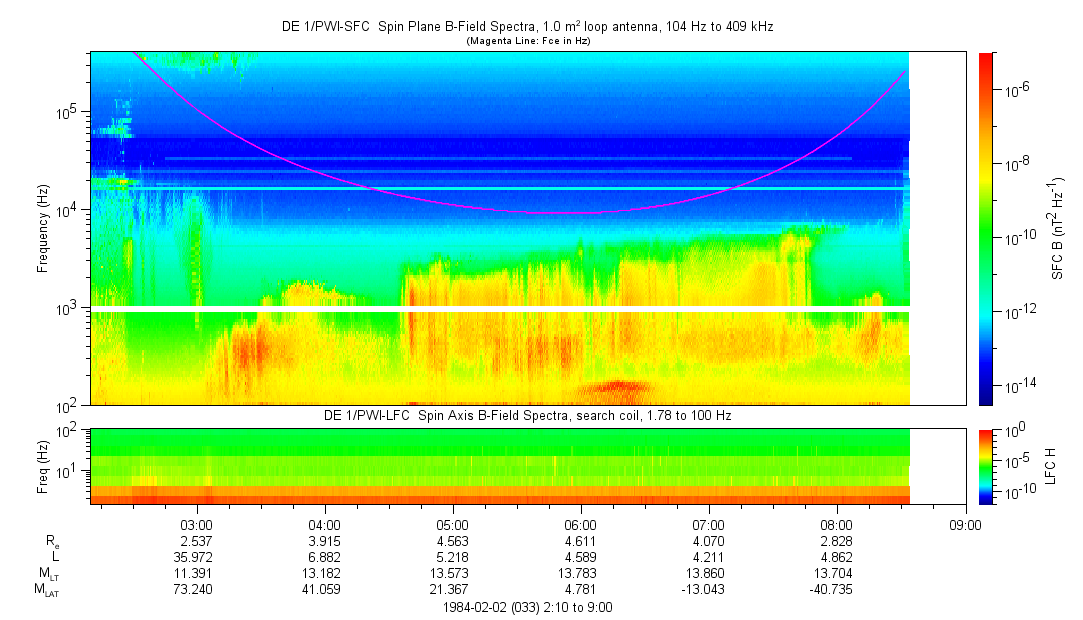Select the Freq (Hz) lower axis label
Viewport: 1083px width, 620px height.
43,466
